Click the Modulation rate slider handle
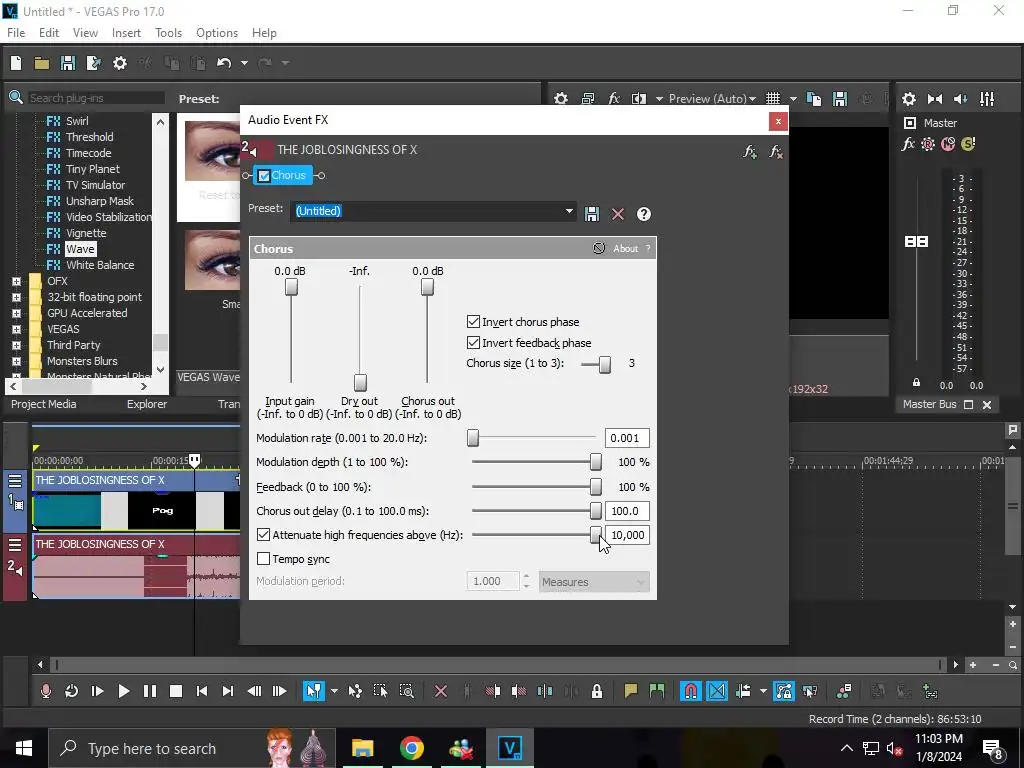This screenshot has height=768, width=1024. [473, 438]
